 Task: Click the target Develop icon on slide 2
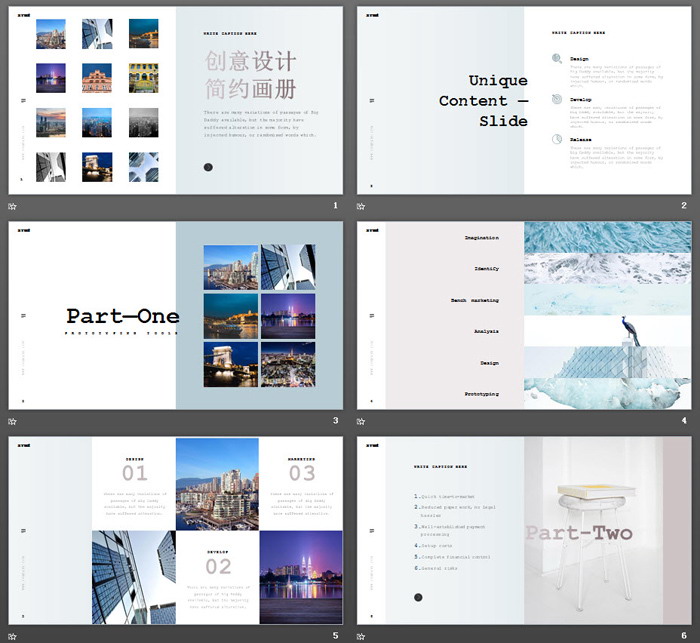557,99
